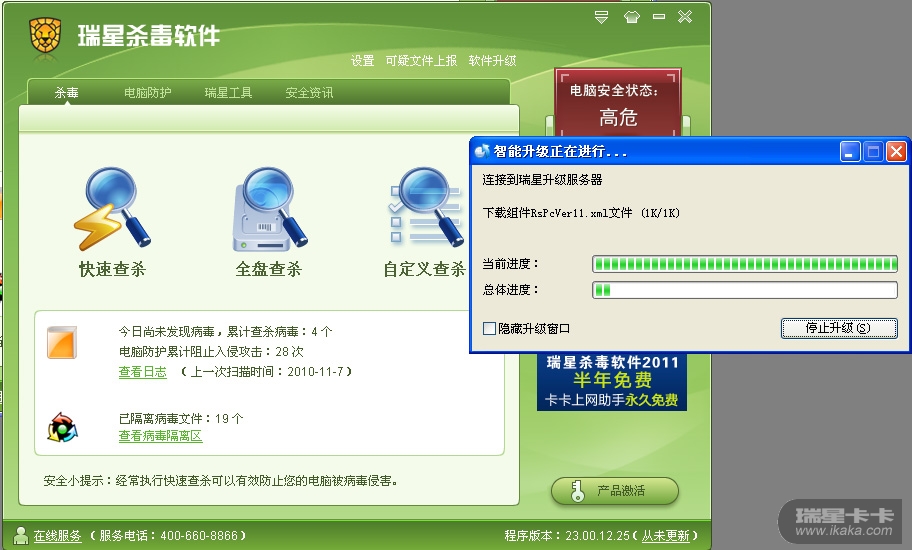The width and height of the screenshot is (912, 550).
Task: Start 快速查杀 quick scan icon
Action: coord(112,209)
